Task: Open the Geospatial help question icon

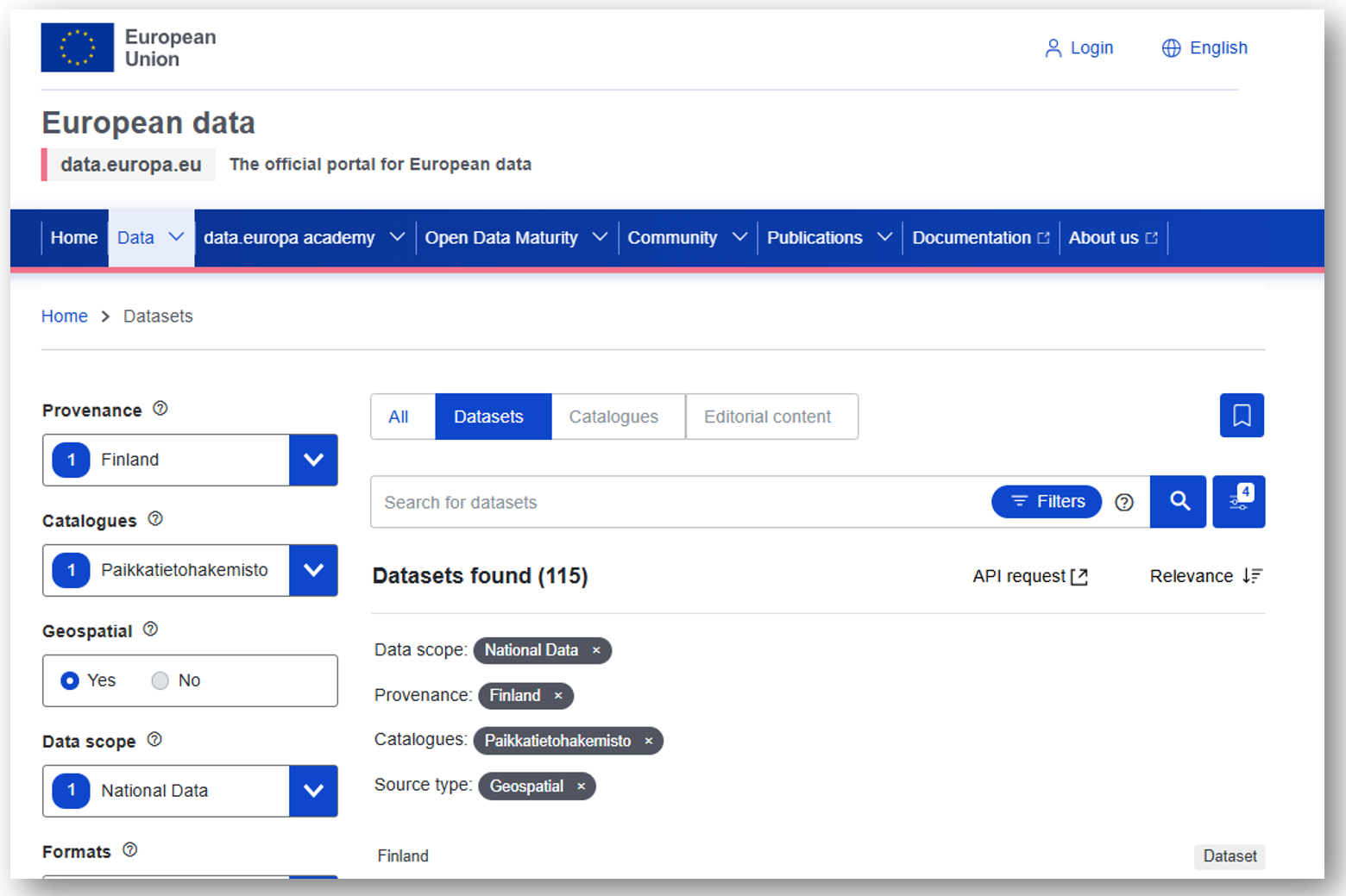Action: [150, 630]
